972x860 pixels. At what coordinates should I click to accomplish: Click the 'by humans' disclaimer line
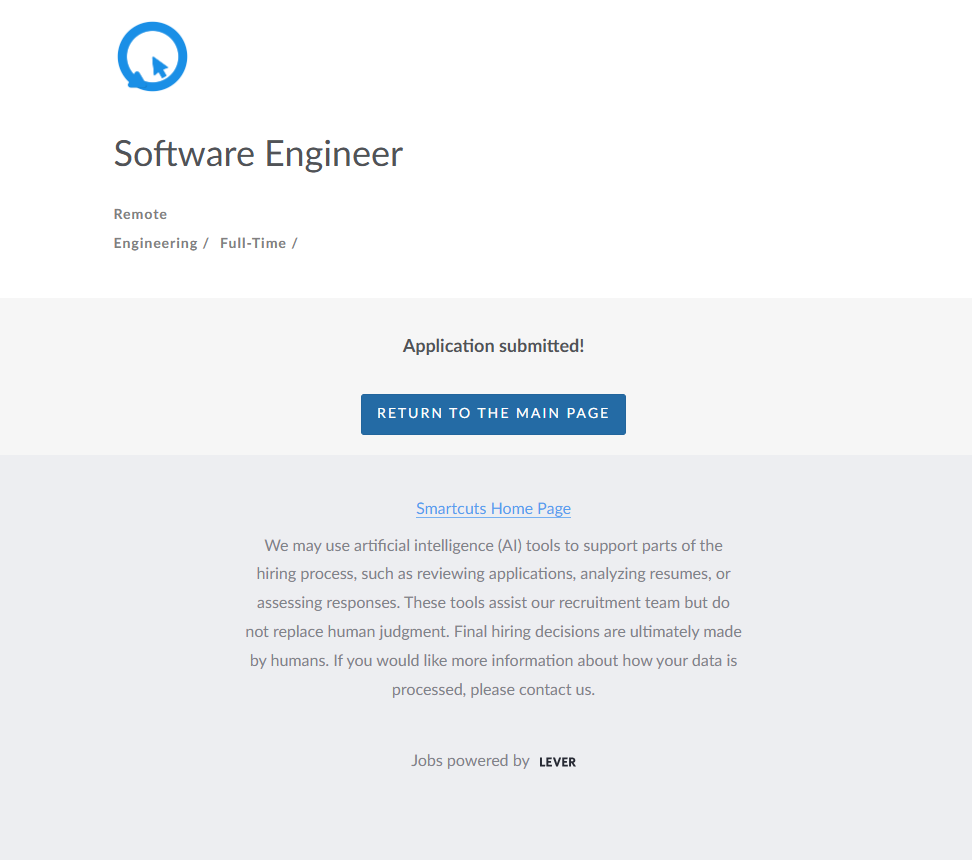tap(493, 661)
